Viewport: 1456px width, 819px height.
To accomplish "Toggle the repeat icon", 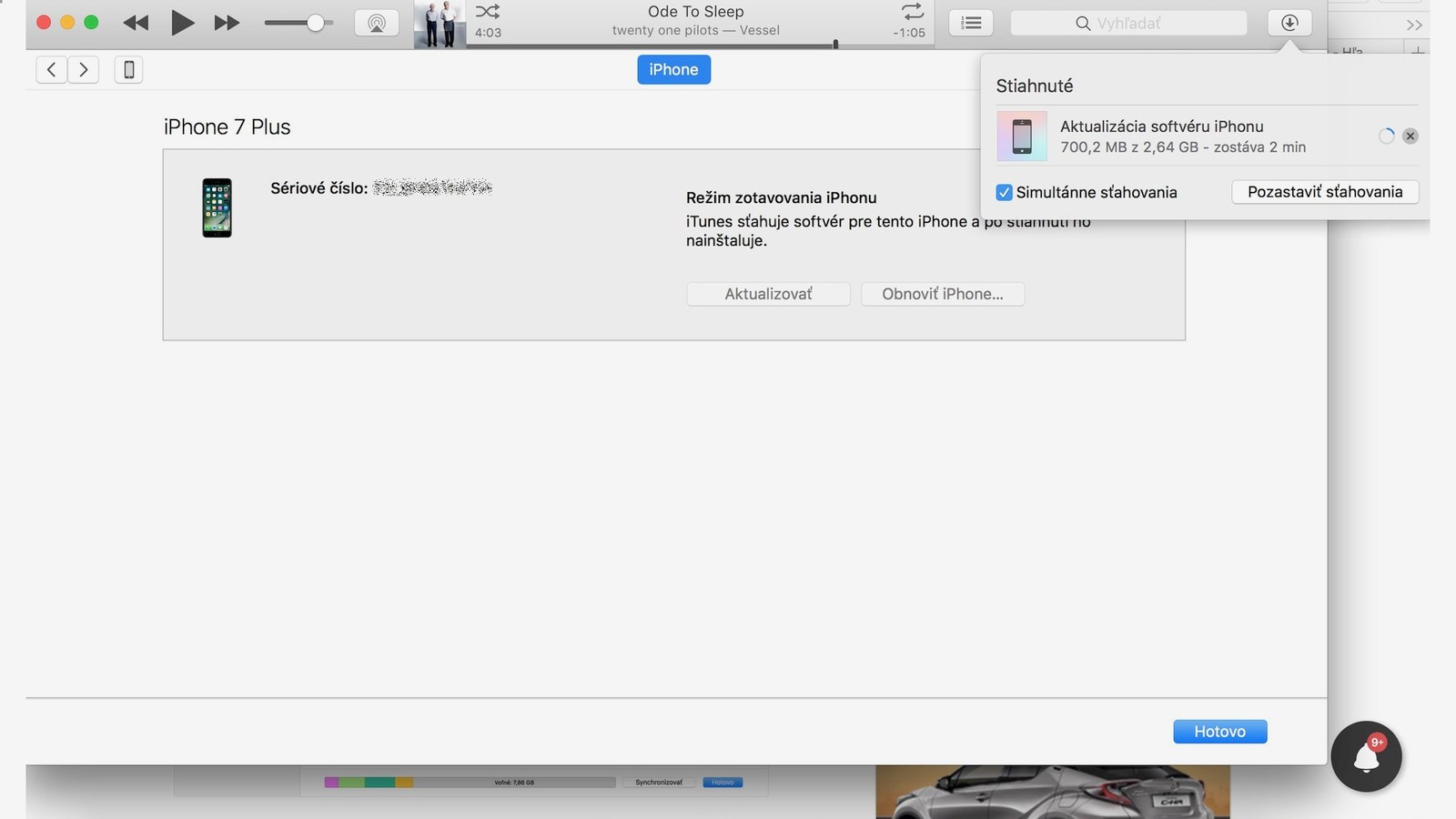I will point(912,12).
